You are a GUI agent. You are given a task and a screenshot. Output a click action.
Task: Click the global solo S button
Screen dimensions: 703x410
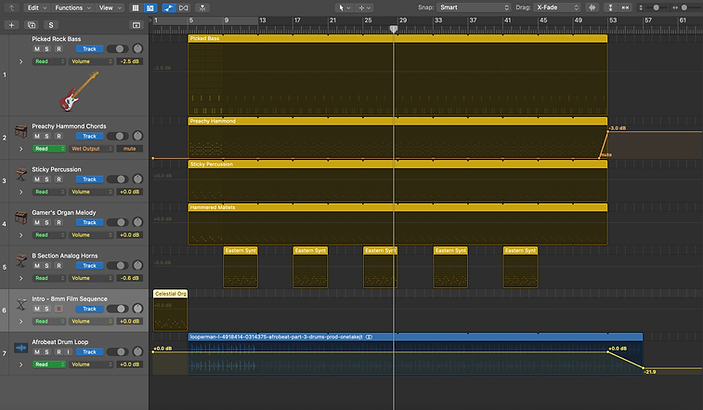point(51,25)
